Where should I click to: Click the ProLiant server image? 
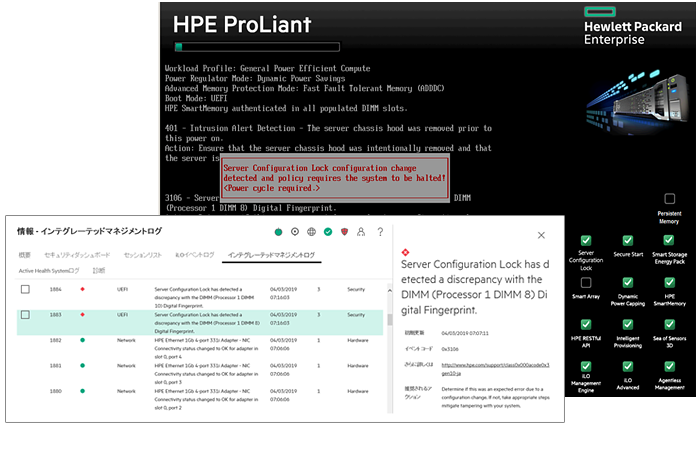(638, 103)
